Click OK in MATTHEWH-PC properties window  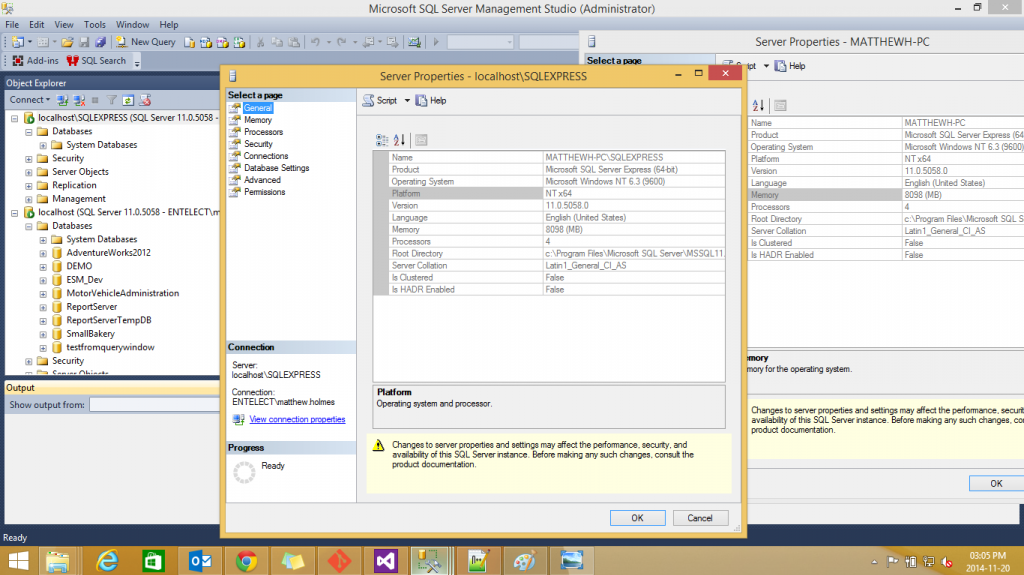tap(996, 484)
